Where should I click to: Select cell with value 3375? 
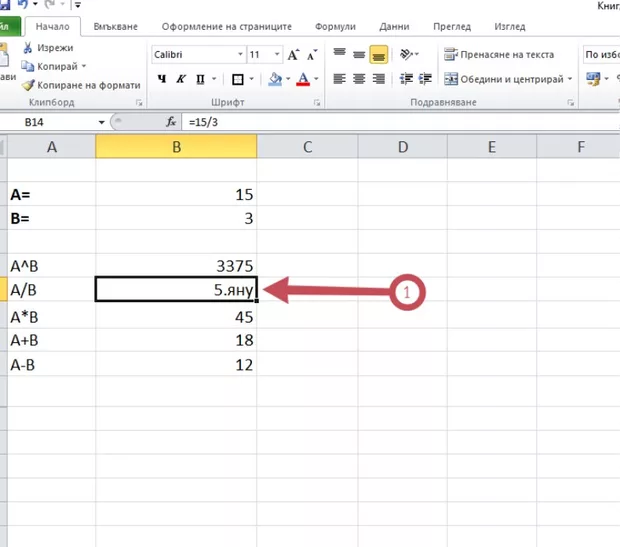coord(176,265)
